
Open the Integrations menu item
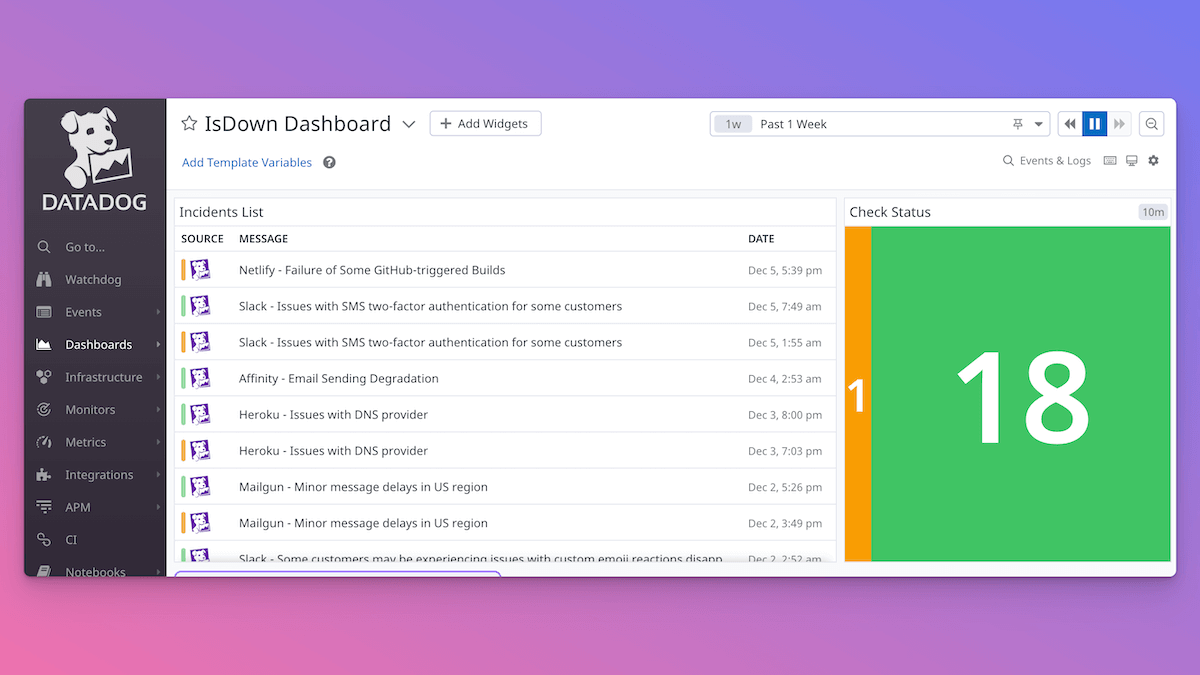[99, 475]
